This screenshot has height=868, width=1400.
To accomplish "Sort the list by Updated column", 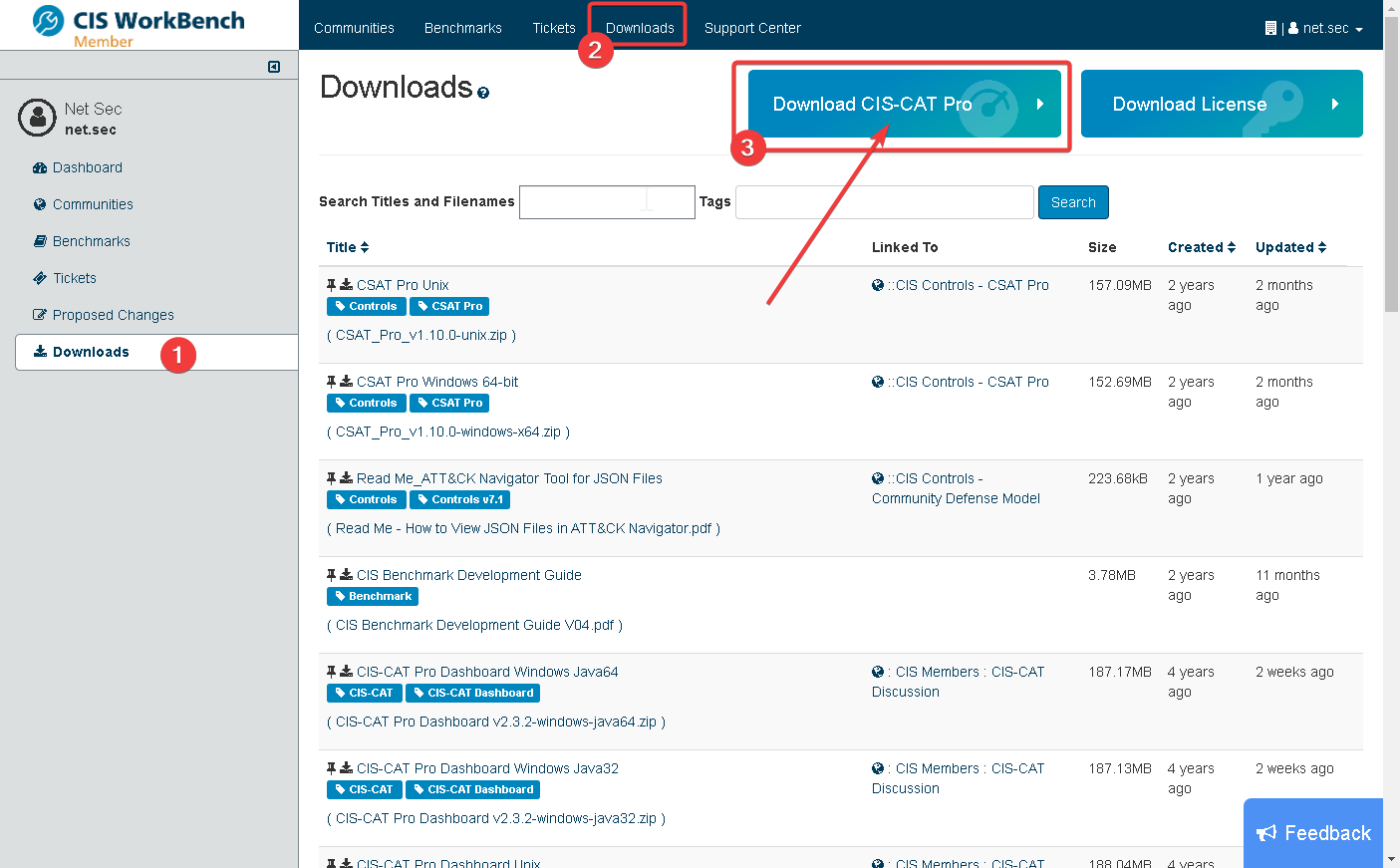I will 1290,247.
